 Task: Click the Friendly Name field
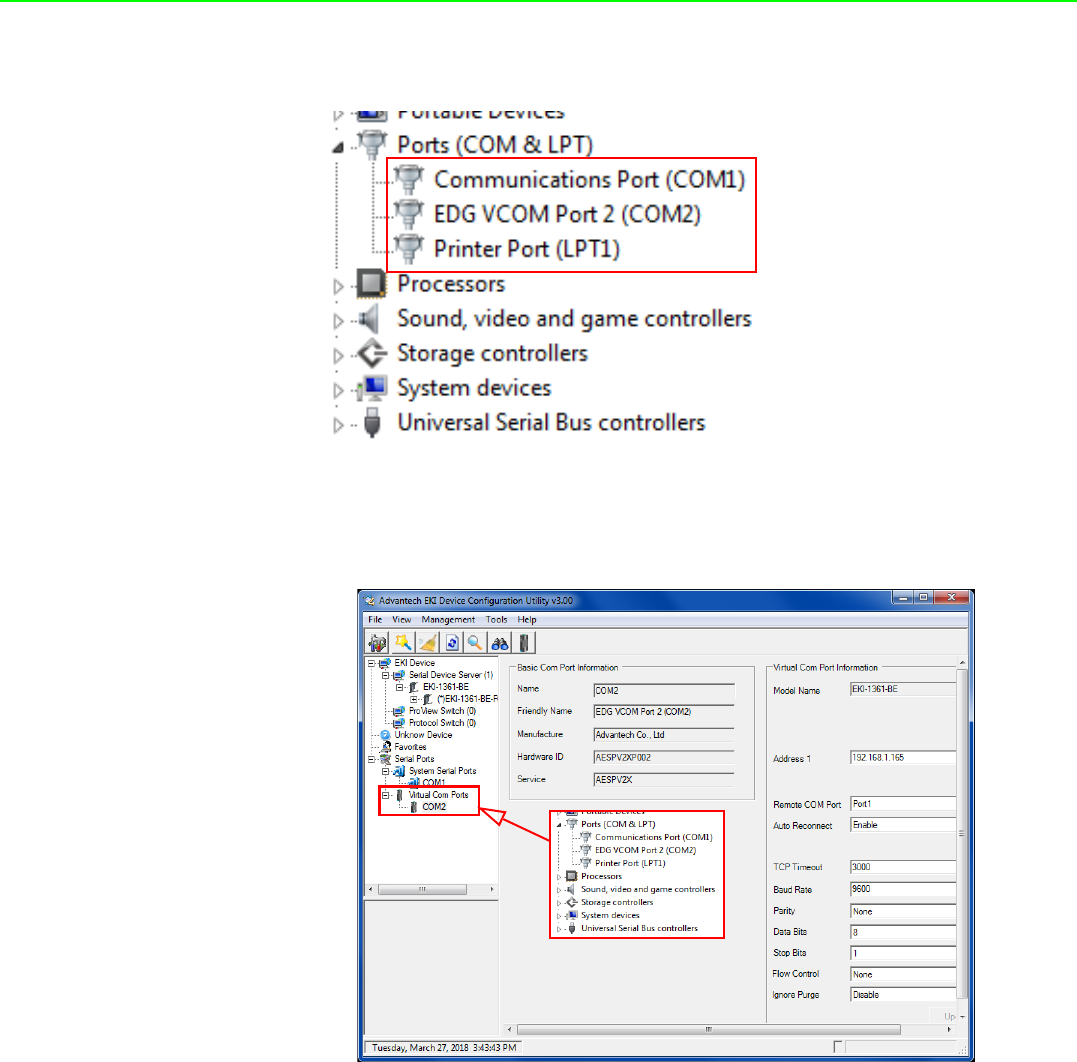coord(664,712)
